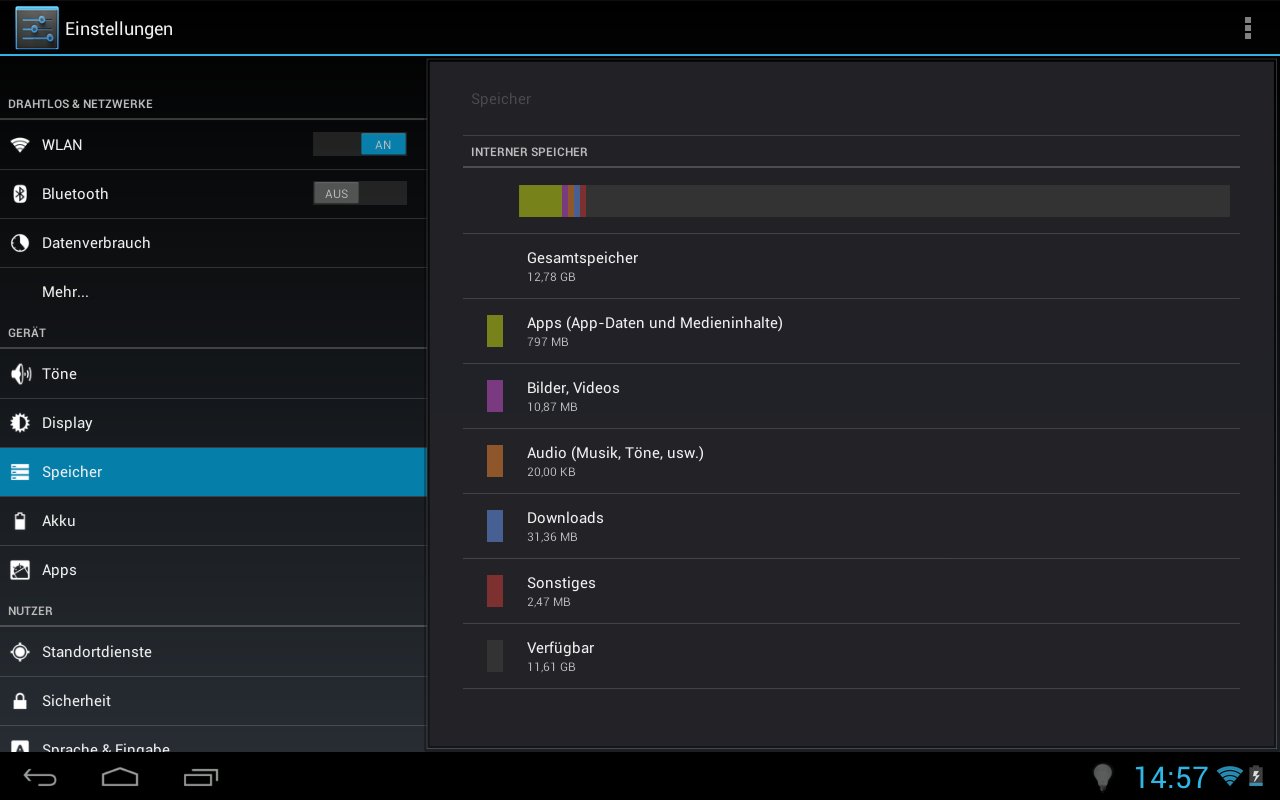Screen dimensions: 1280x800
Task: Click the GERÄT section header
Action: 27,333
